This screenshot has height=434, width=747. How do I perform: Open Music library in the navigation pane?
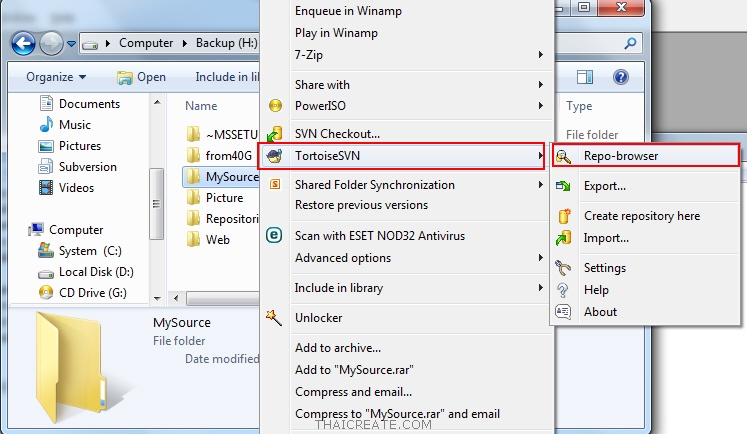65,124
